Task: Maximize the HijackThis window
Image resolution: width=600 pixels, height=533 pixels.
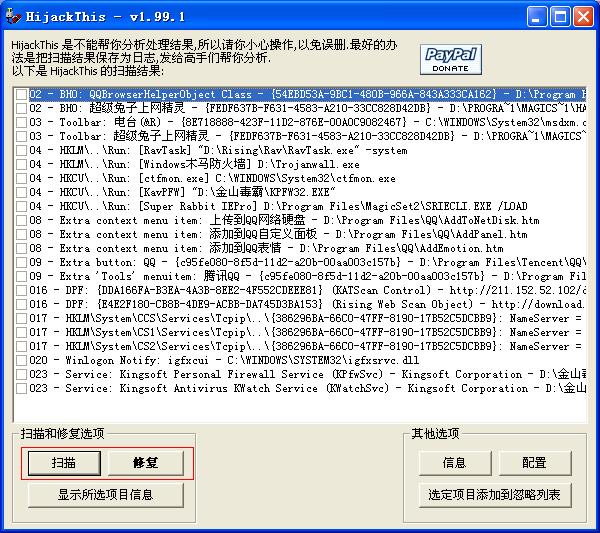Action: (x=560, y=17)
